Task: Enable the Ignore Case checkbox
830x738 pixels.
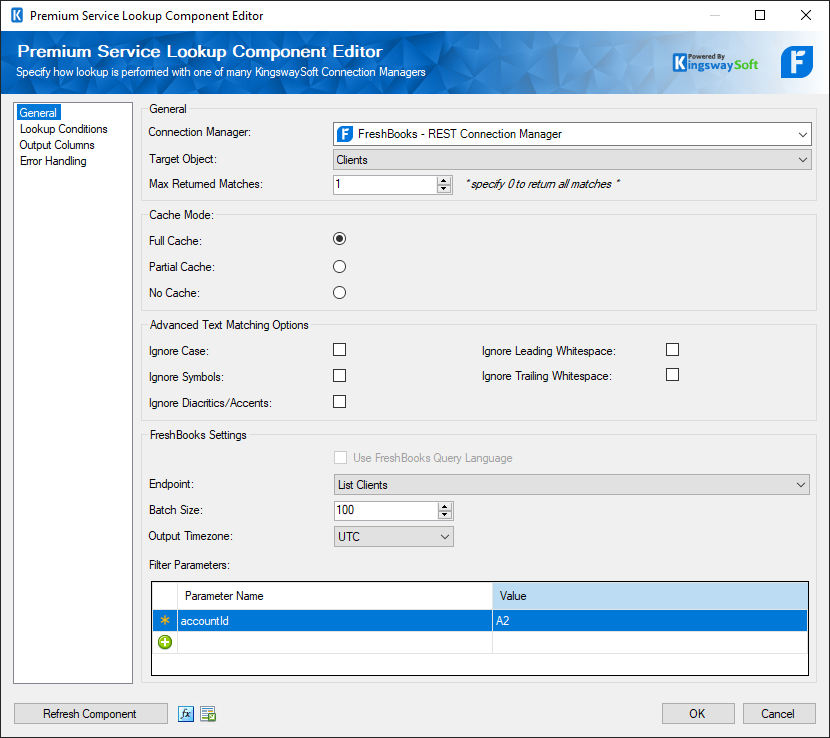Action: (x=339, y=349)
